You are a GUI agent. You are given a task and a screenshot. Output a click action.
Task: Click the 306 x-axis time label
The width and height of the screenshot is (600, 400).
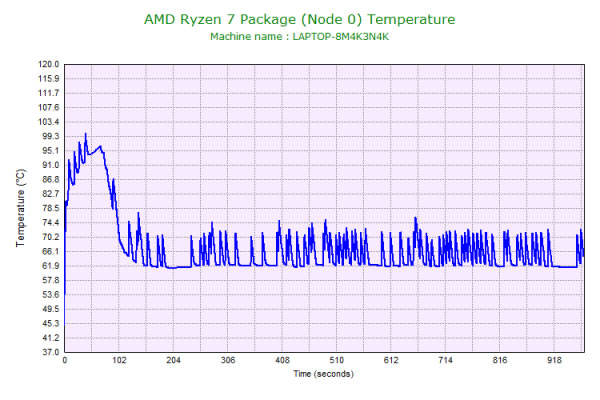pyautogui.click(x=228, y=360)
